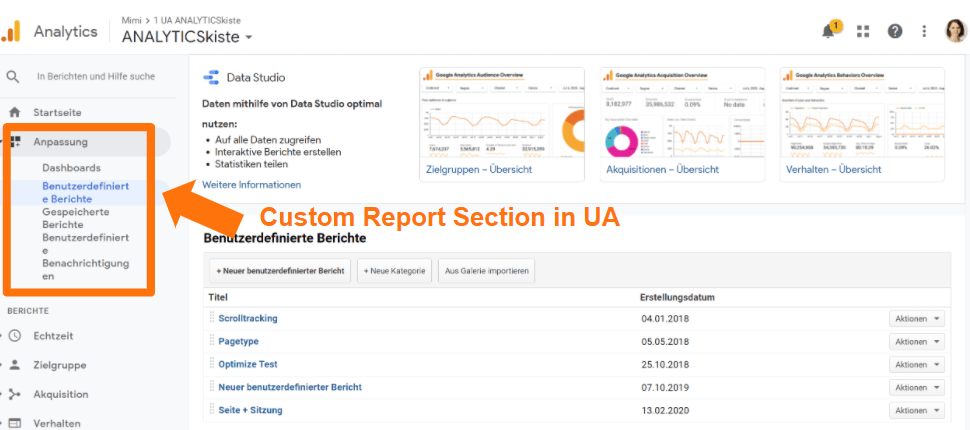This screenshot has width=970, height=430.
Task: Open the three-dot more options menu
Action: [x=924, y=32]
